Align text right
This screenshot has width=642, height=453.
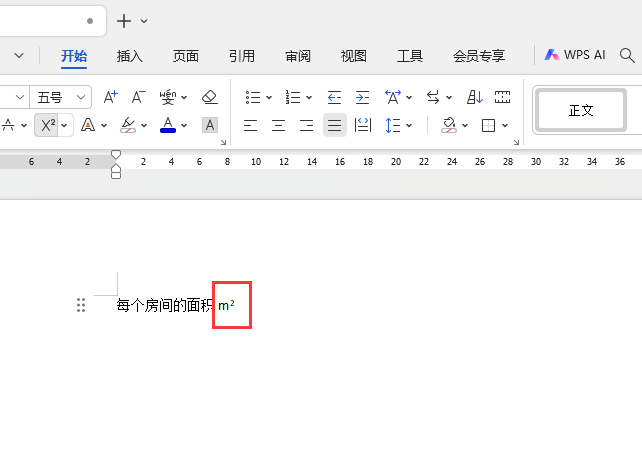coord(306,125)
